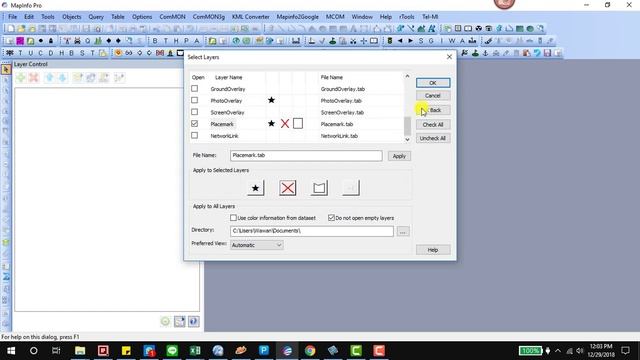Image resolution: width=640 pixels, height=360 pixels.
Task: Click the star symbol in the PhotoOverlay row
Action: [x=271, y=100]
